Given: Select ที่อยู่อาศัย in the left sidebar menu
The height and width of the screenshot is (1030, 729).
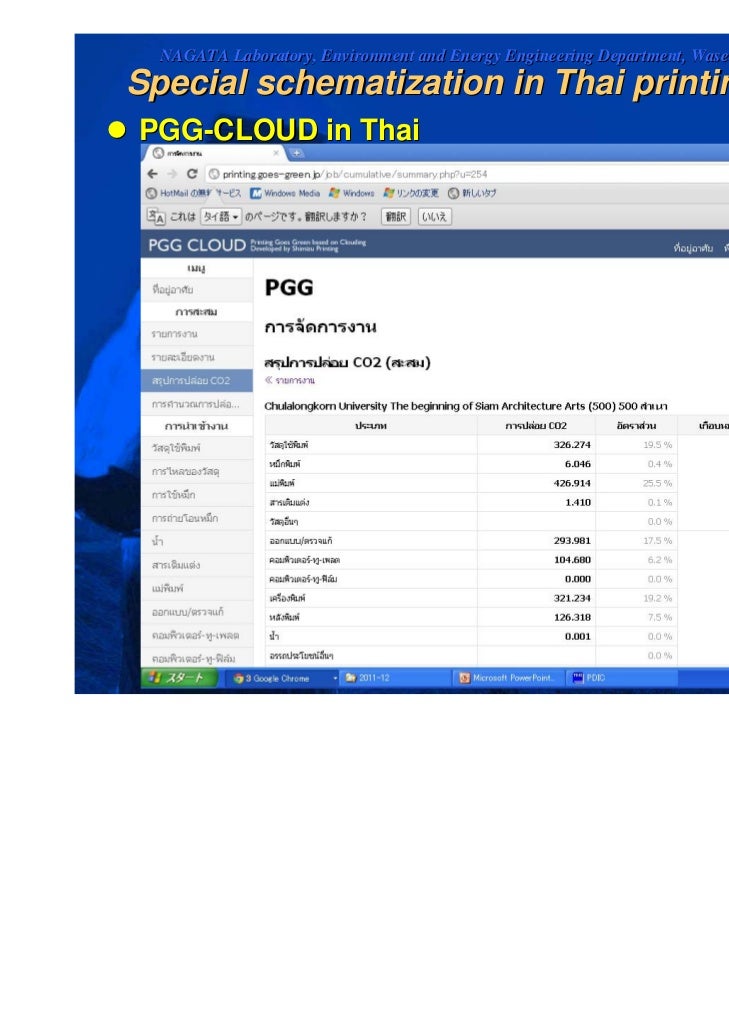Looking at the screenshot, I should point(196,290).
